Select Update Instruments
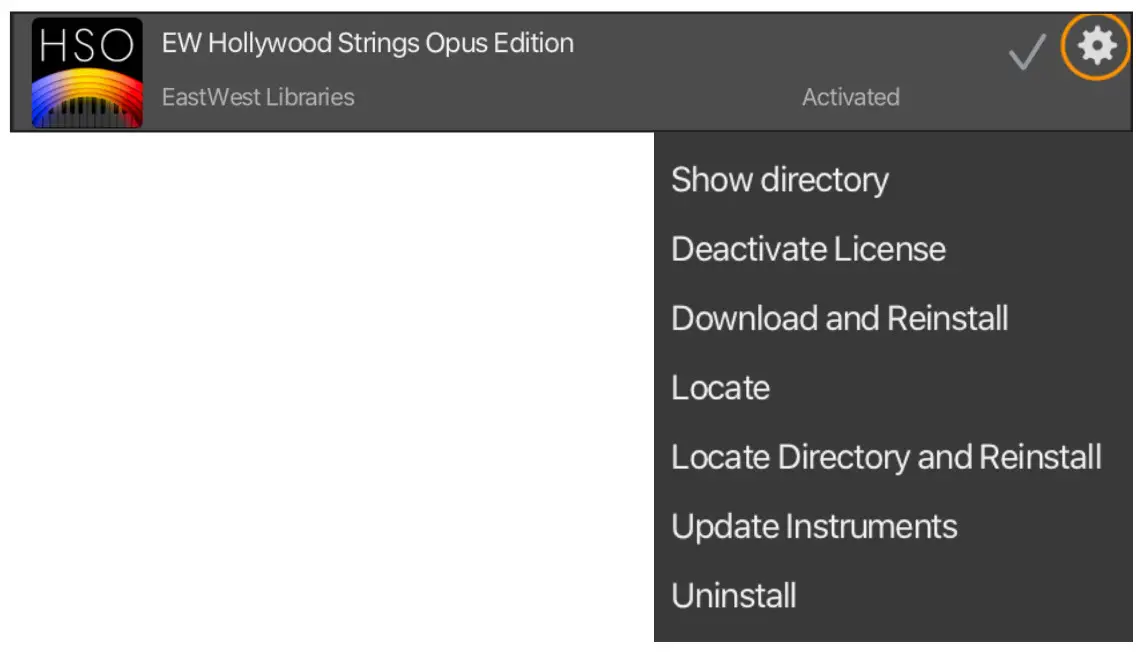Screen dimensions: 1140x653 point(815,526)
